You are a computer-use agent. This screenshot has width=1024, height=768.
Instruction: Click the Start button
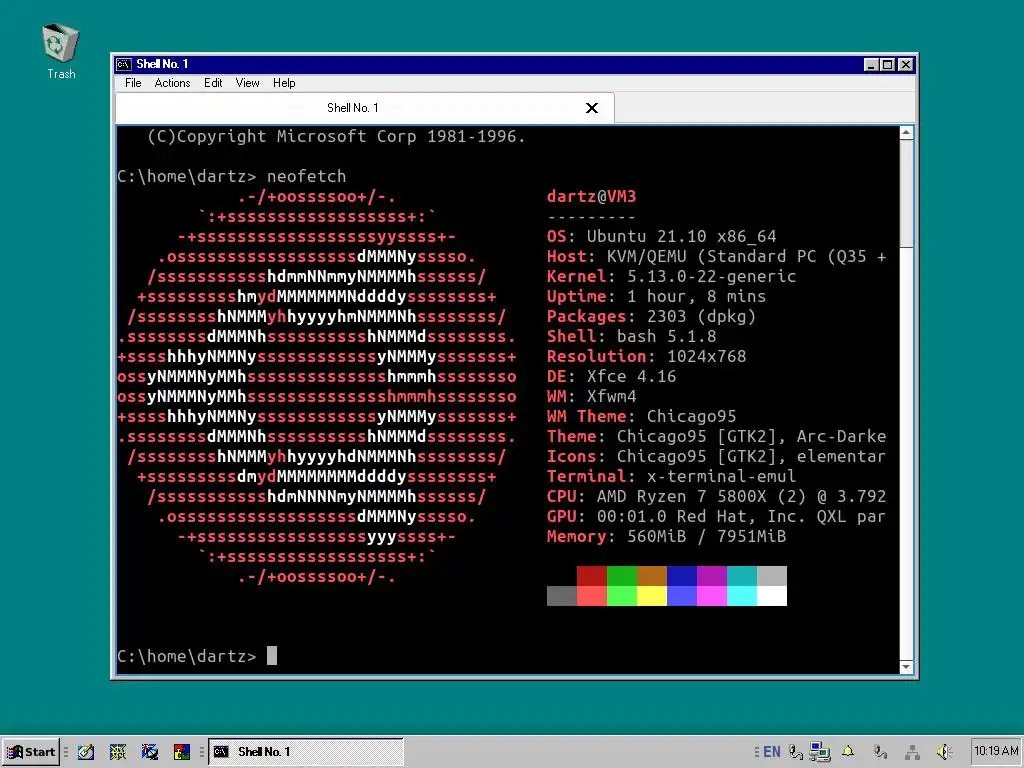pos(31,752)
